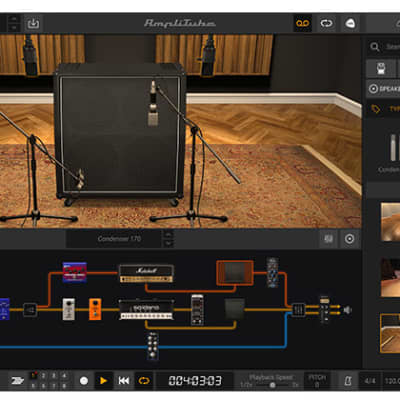Click the search magnifier icon
The height and width of the screenshot is (400, 400).
pos(375,47)
